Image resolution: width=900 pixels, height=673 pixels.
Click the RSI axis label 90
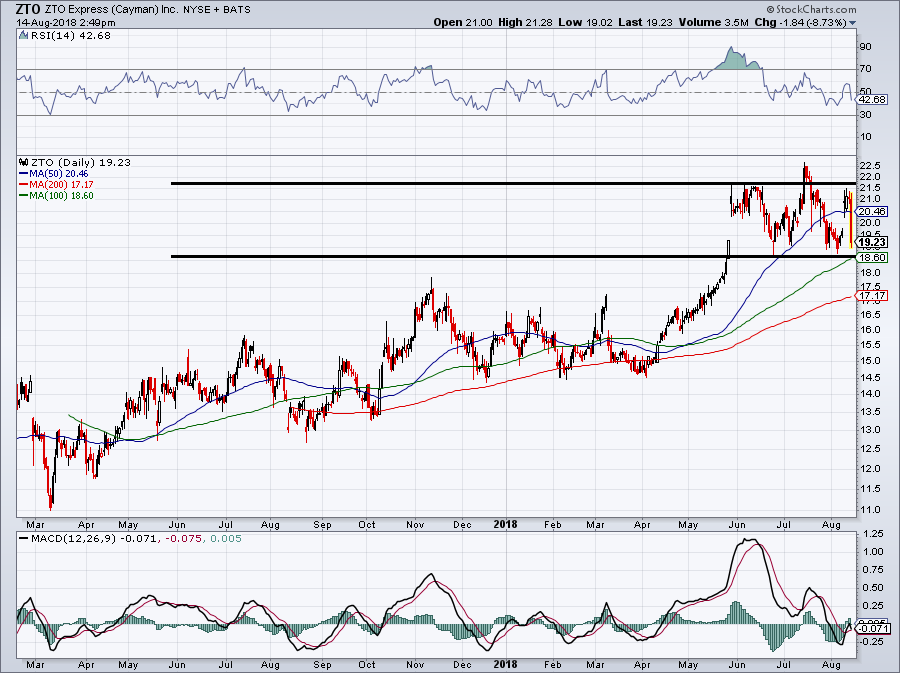pos(866,46)
